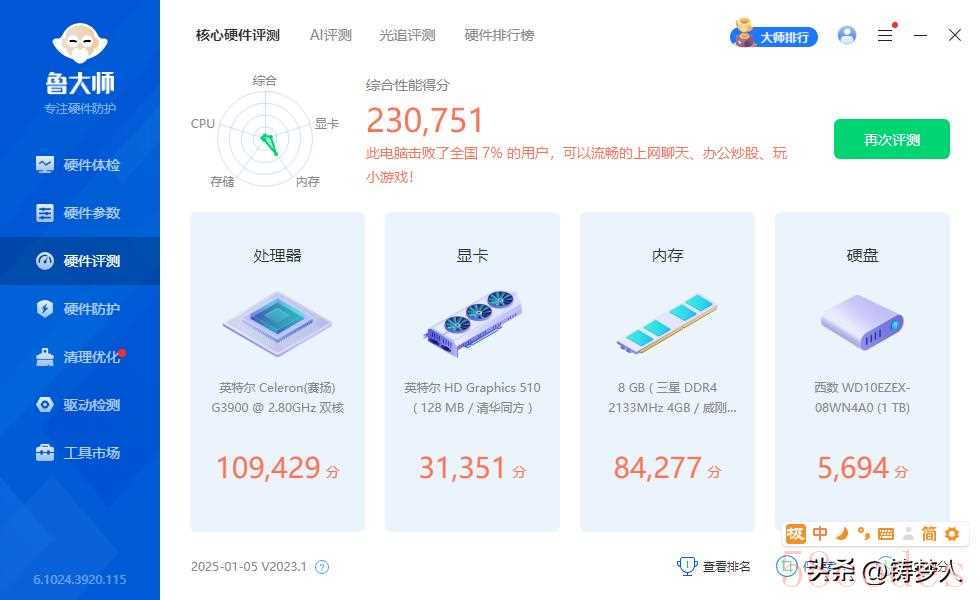Click the 8 GB DDR4 memory description

pos(672,398)
